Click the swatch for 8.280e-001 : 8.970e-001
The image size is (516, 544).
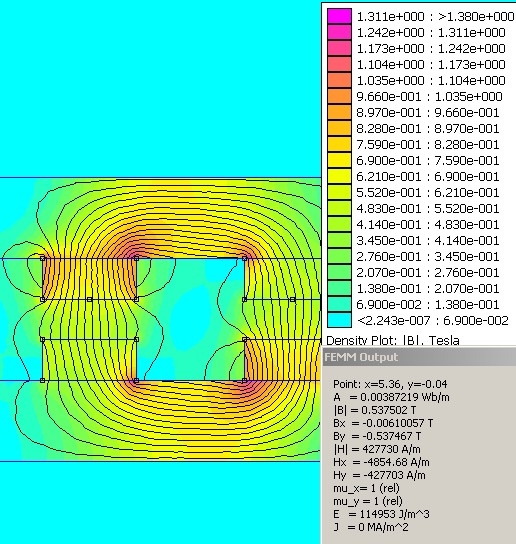(339, 128)
